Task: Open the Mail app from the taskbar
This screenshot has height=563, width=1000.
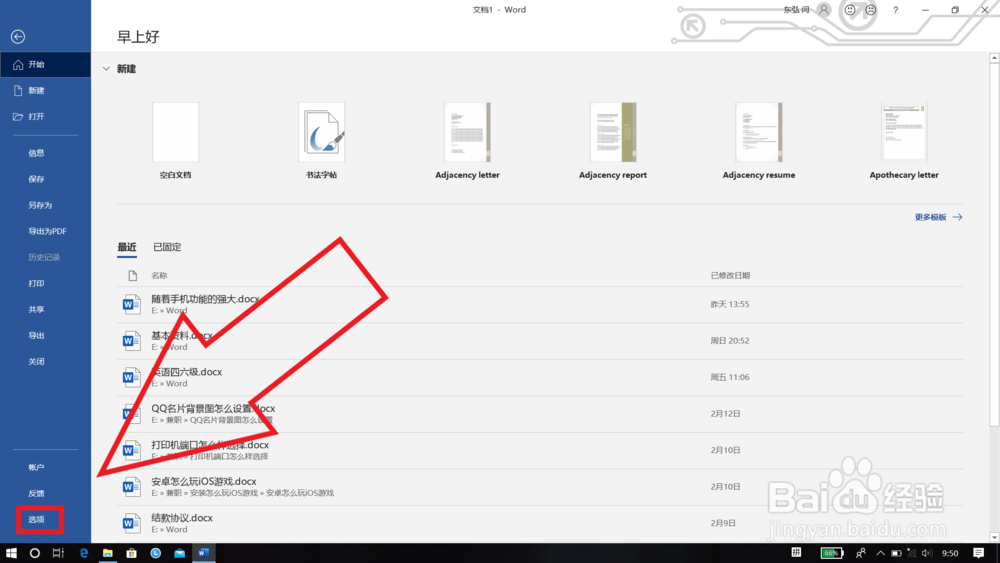Action: 179,553
